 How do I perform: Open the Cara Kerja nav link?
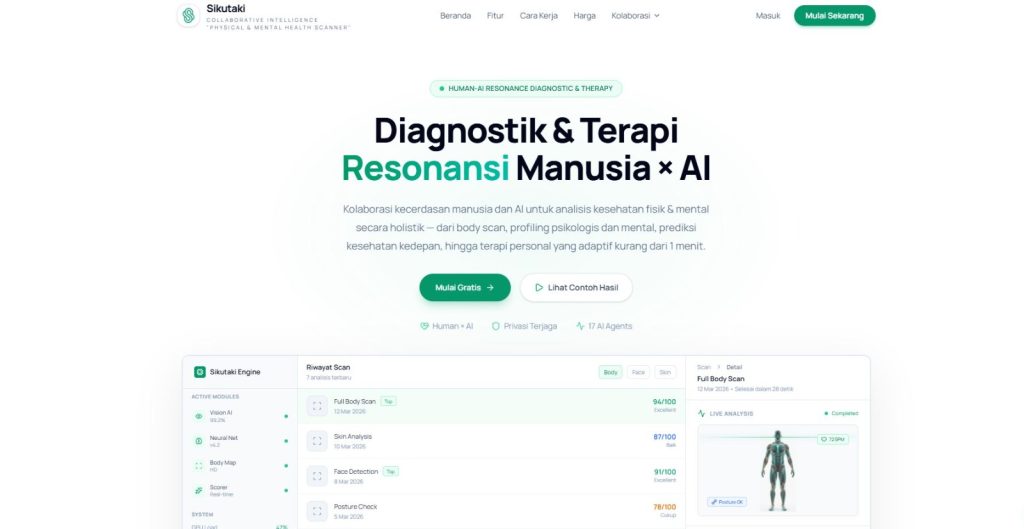coord(539,16)
